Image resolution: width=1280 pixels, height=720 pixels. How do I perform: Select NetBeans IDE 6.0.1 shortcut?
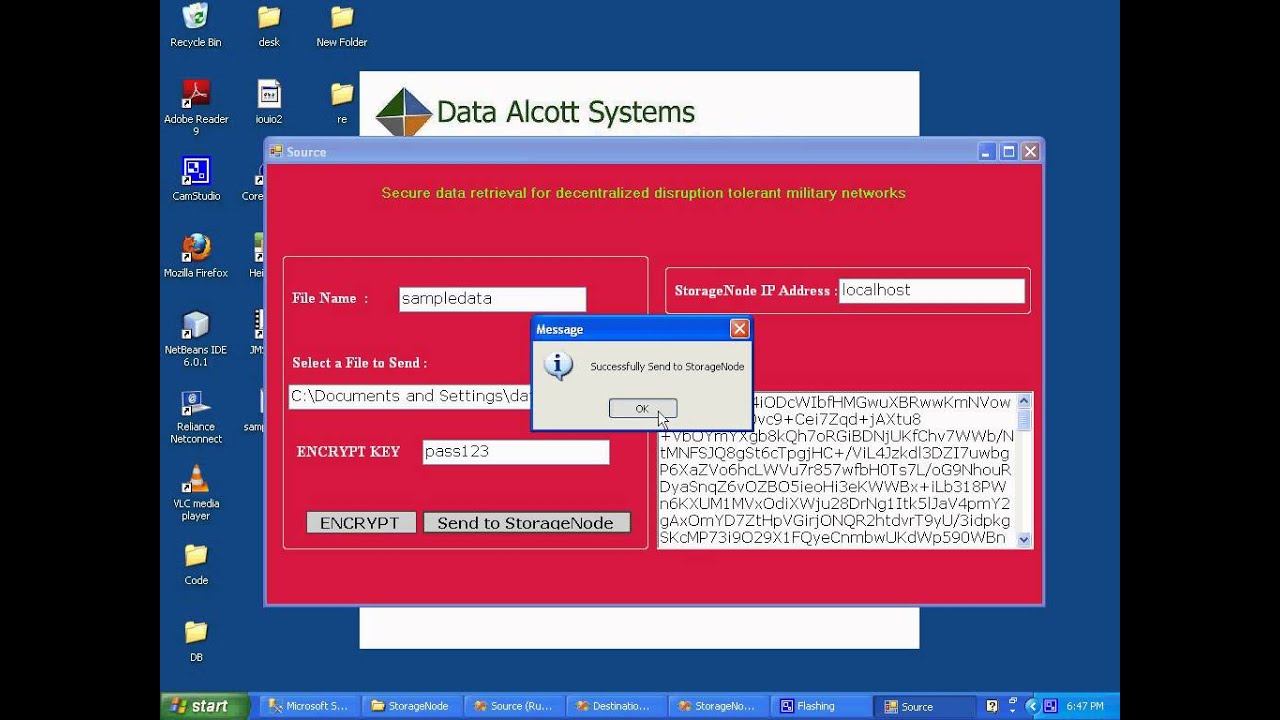point(196,339)
